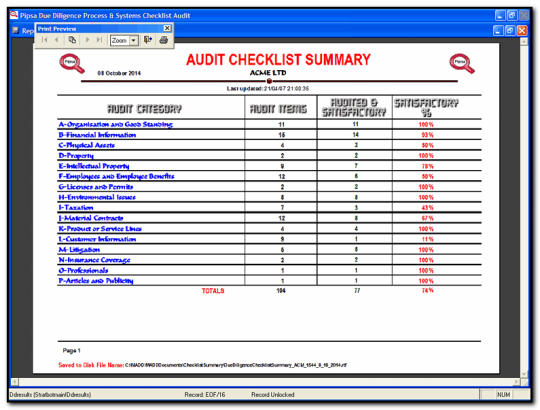This screenshot has width=540, height=410.
Task: Click the Page 1 footer label
Action: pos(72,350)
